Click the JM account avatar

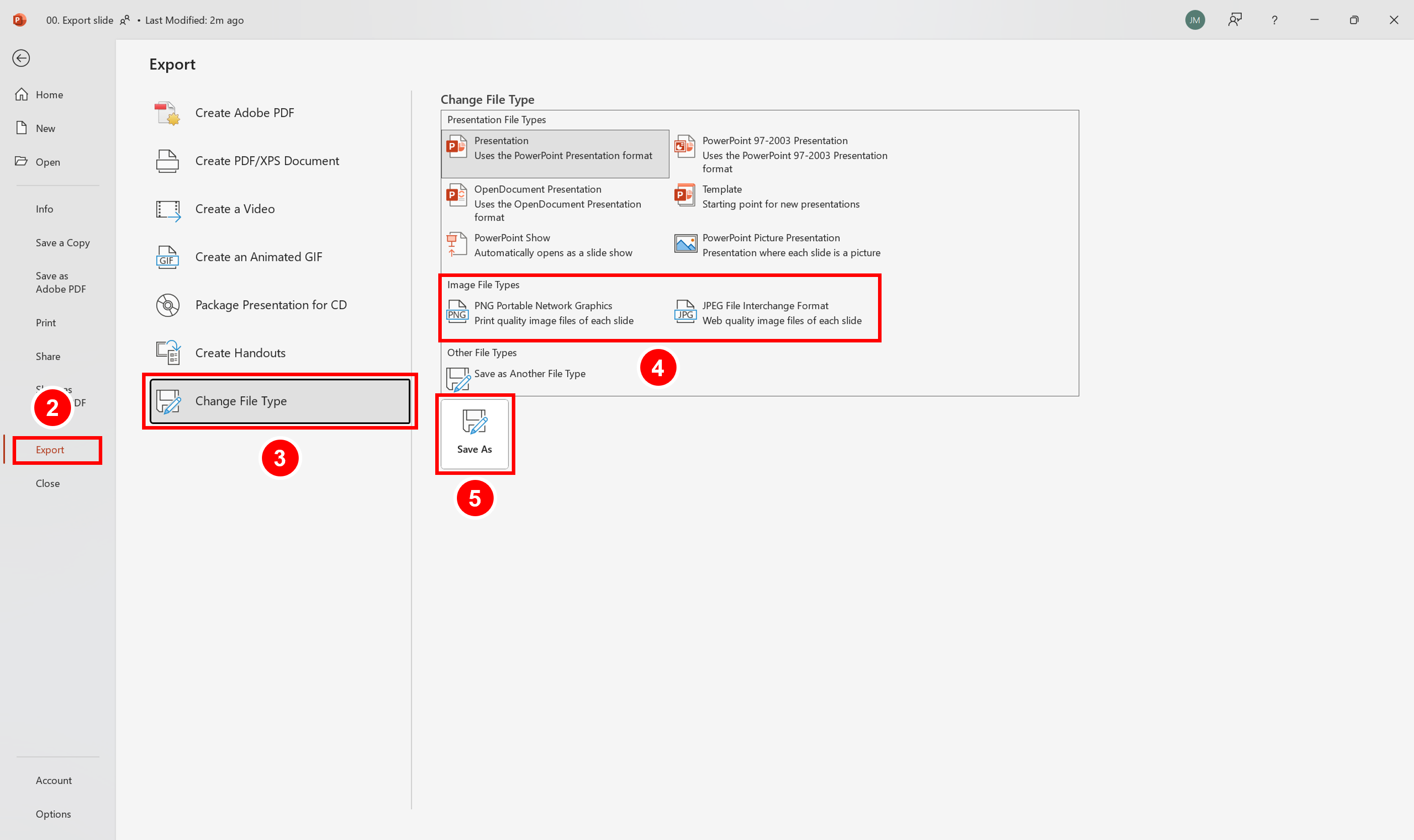coord(1194,20)
